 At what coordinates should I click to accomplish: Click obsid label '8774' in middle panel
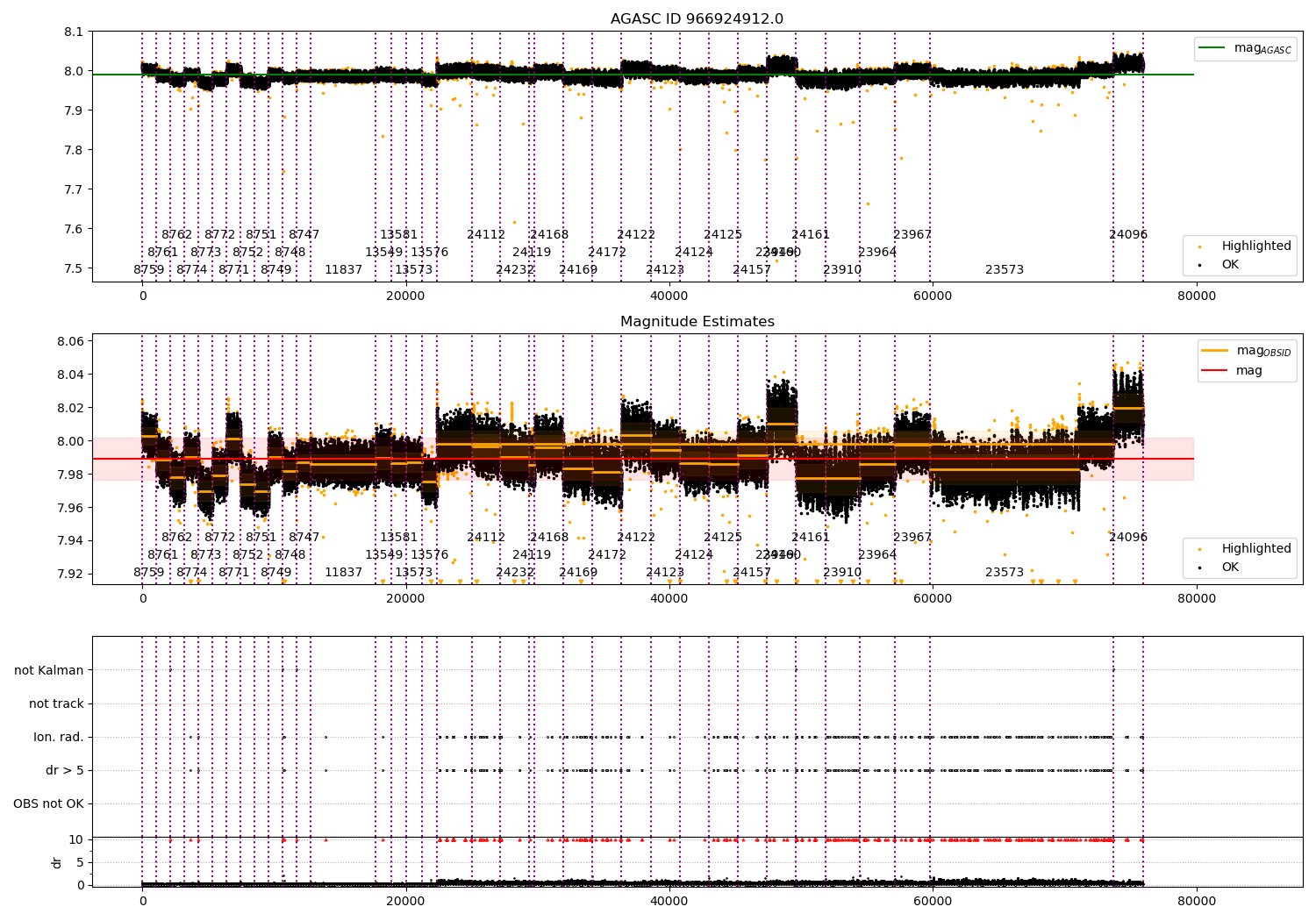(x=192, y=572)
